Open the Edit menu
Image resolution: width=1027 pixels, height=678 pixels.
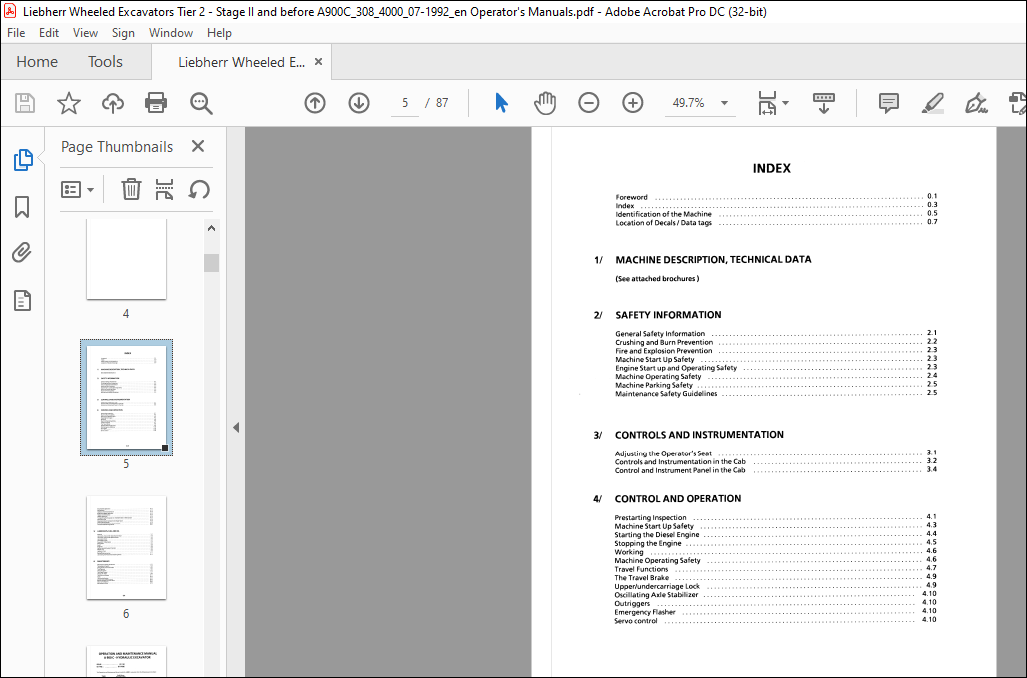(x=48, y=33)
